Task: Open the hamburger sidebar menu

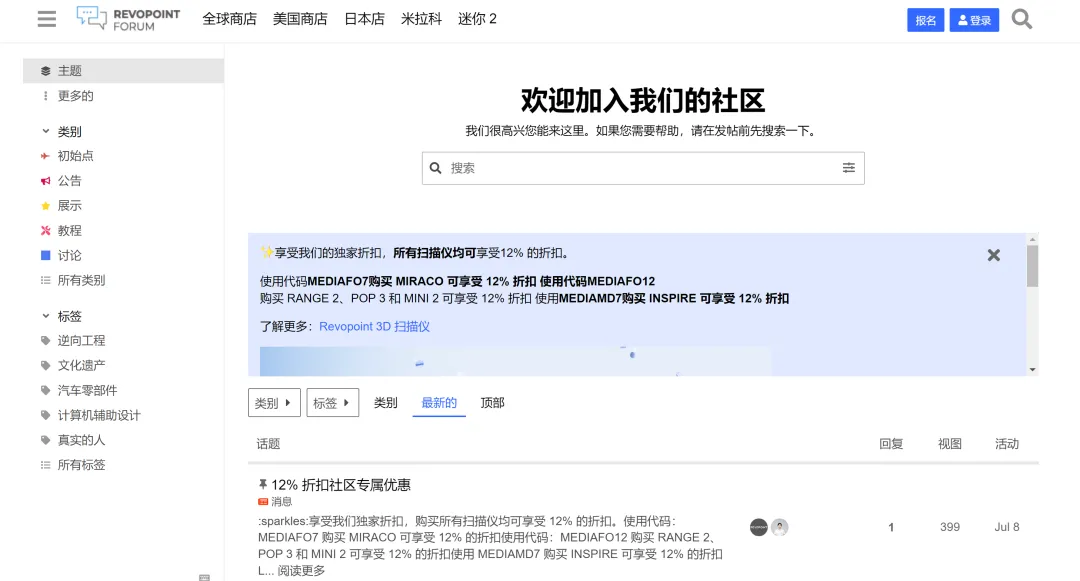Action: pos(47,19)
